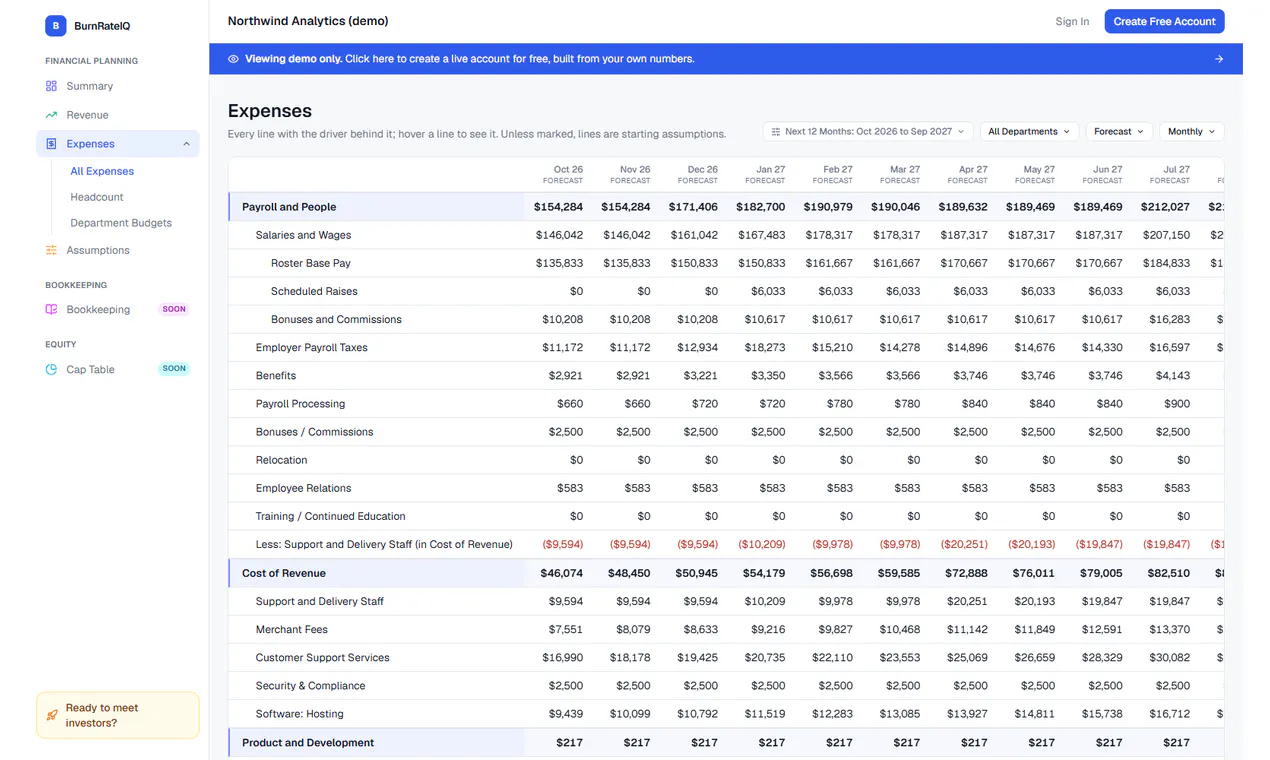
Task: Collapse the Expenses sidebar section
Action: (186, 144)
